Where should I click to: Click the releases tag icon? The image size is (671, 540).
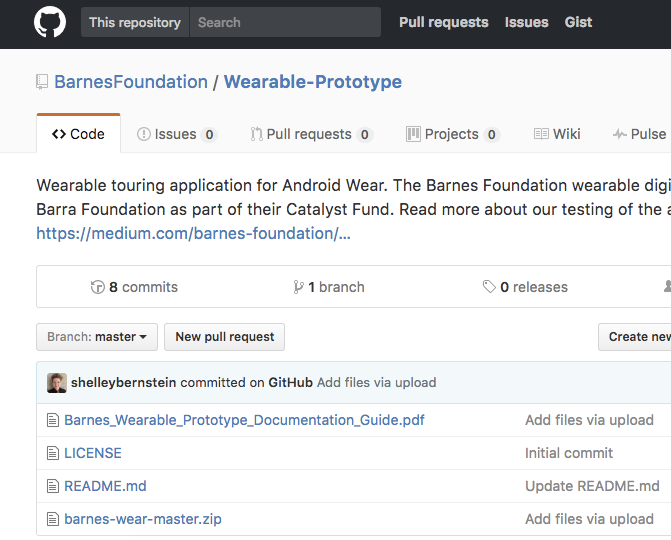point(489,287)
